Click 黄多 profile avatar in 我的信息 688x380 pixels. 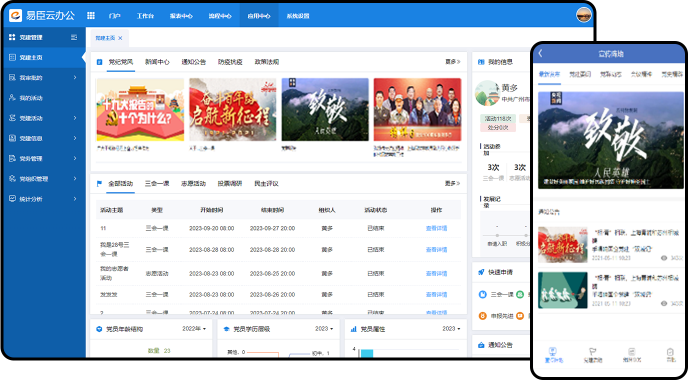point(487,93)
